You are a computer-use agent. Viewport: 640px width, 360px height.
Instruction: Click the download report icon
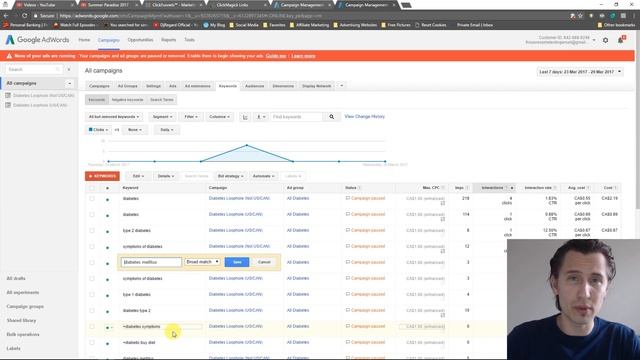[260, 117]
